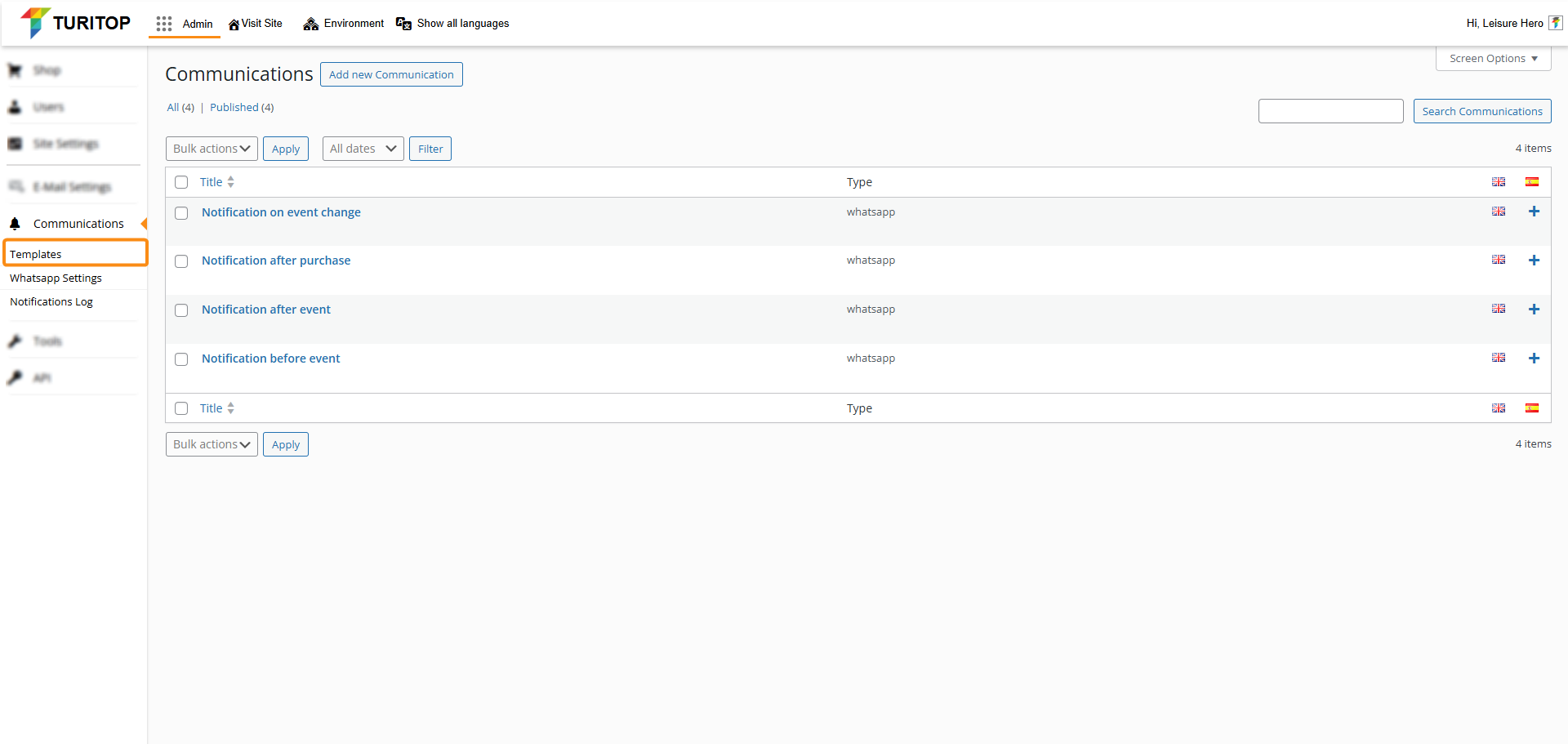
Task: Click the Show all languages translate icon
Action: pyautogui.click(x=403, y=24)
